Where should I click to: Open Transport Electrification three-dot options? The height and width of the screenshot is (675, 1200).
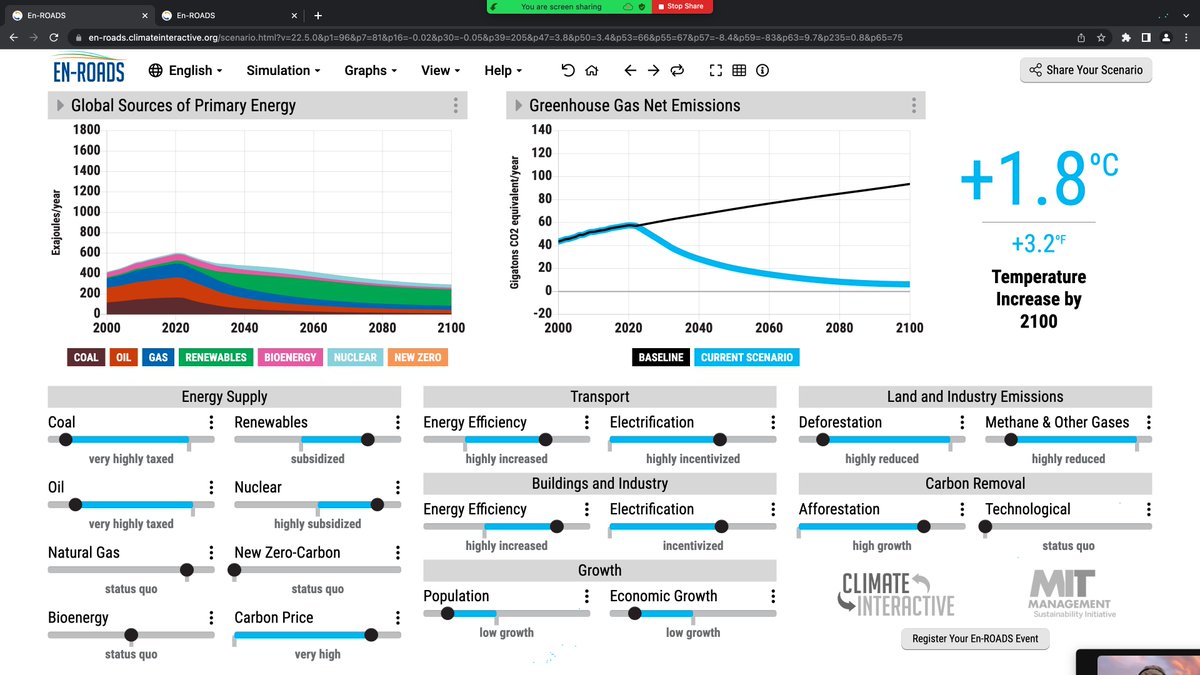[773, 423]
